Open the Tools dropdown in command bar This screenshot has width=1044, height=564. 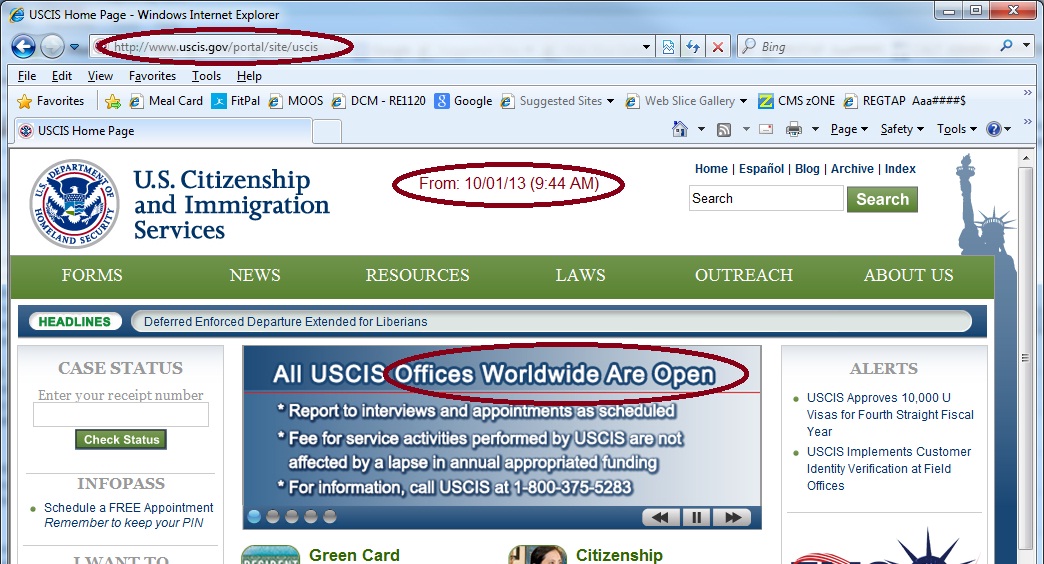pos(957,129)
